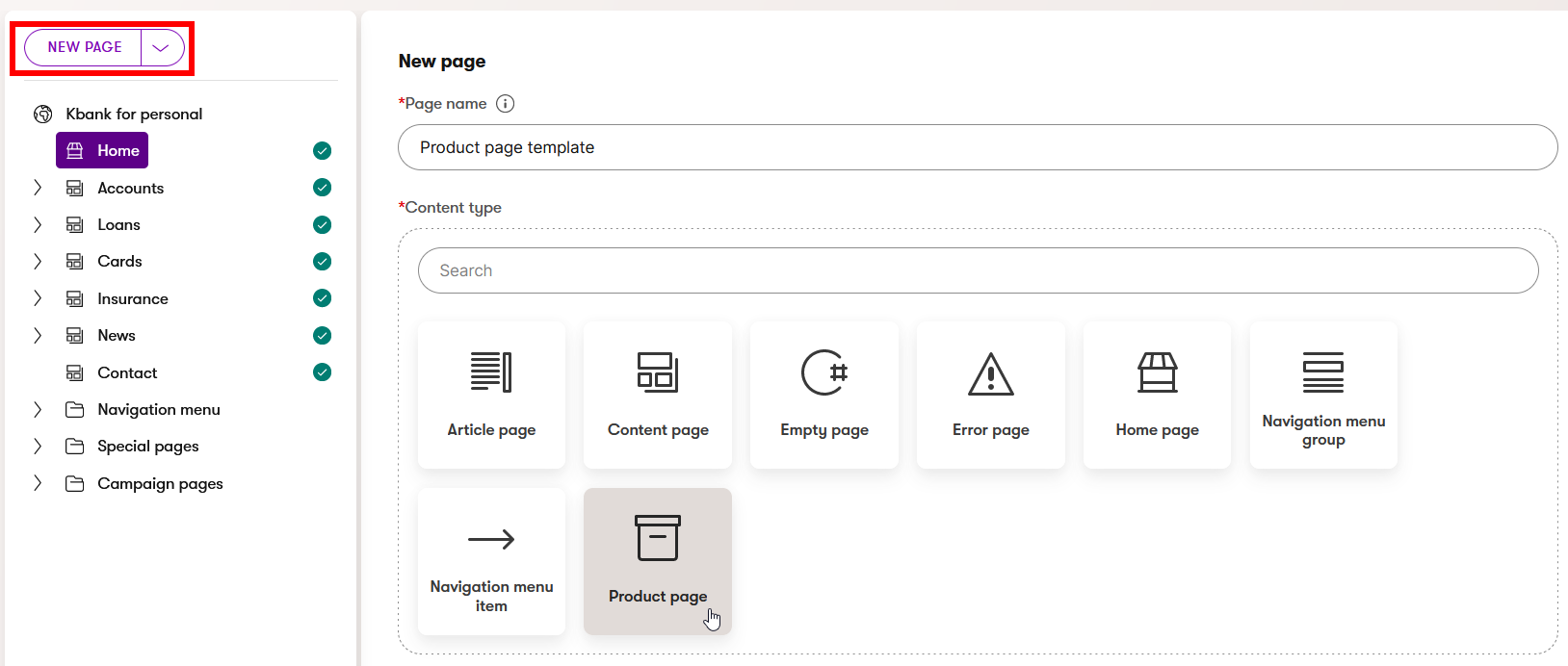
Task: Click the green status check beside Loans
Action: (x=323, y=225)
